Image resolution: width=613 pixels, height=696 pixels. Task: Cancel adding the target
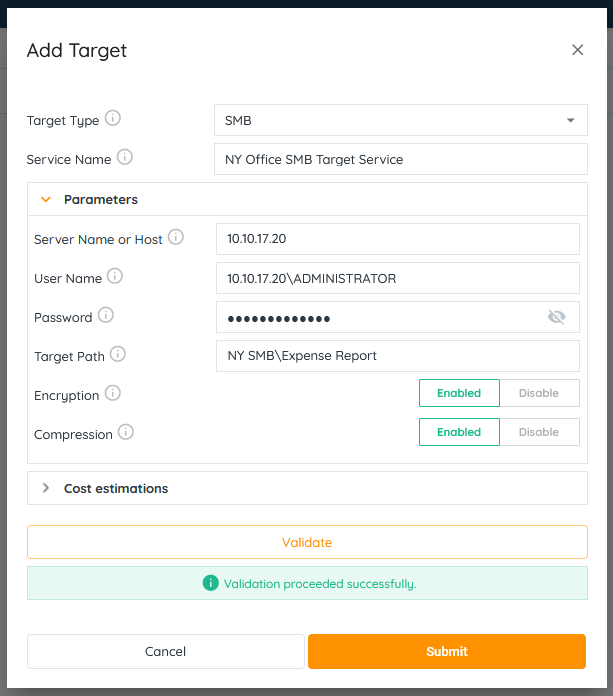click(165, 651)
